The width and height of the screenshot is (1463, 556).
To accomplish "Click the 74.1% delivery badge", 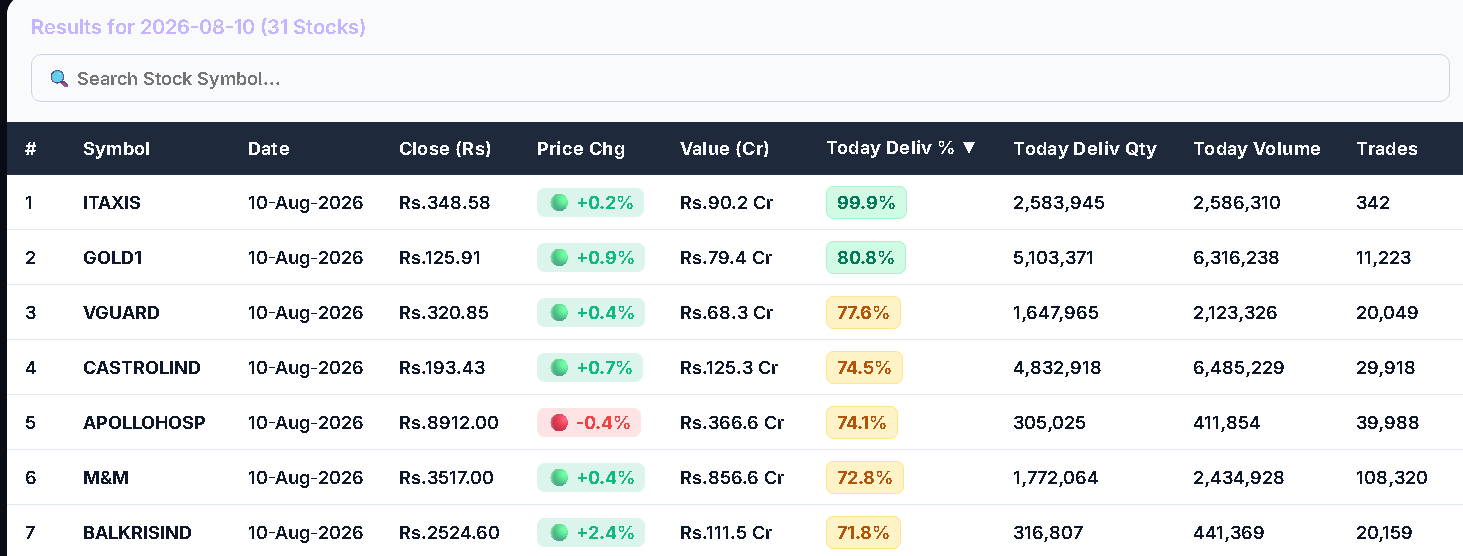I will [862, 422].
